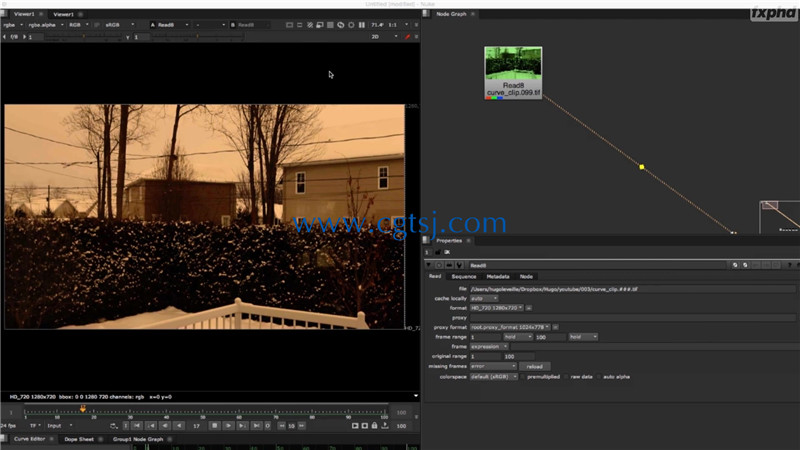Open the colorspace default (sRGB) dropdown
The image size is (800, 450).
coord(494,377)
